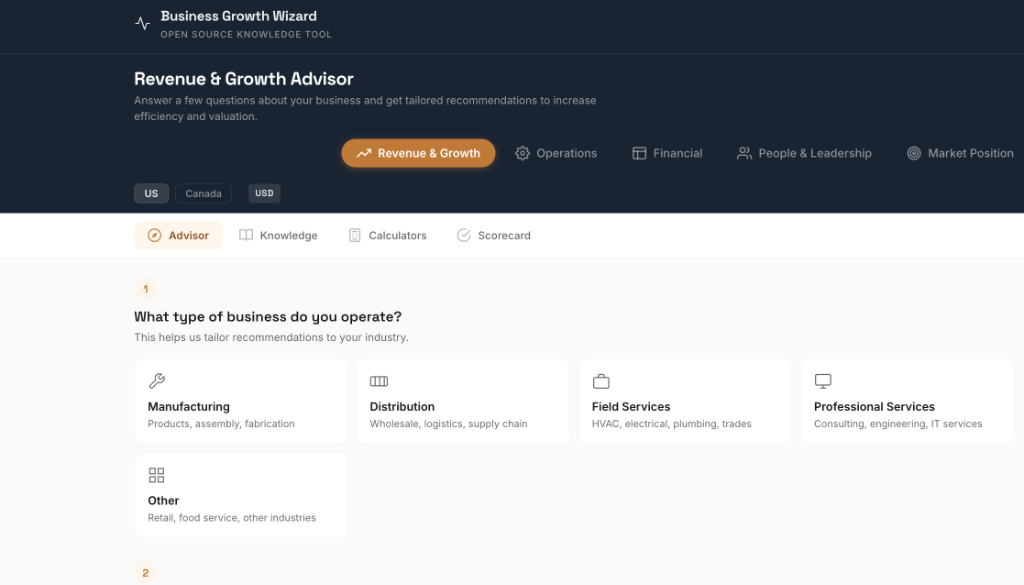Click the monitor icon on Professional Services card
Screen dimensions: 1024x585
[x=823, y=380]
